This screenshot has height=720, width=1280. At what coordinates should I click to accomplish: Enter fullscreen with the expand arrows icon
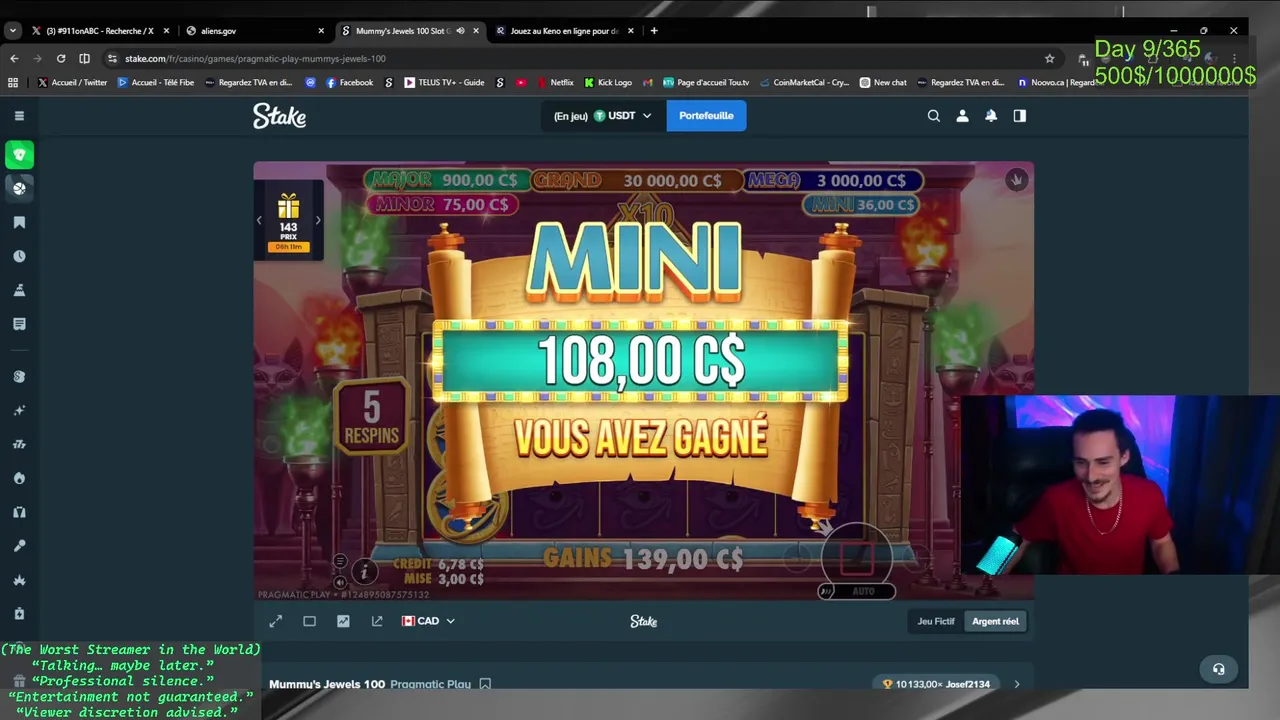[276, 621]
